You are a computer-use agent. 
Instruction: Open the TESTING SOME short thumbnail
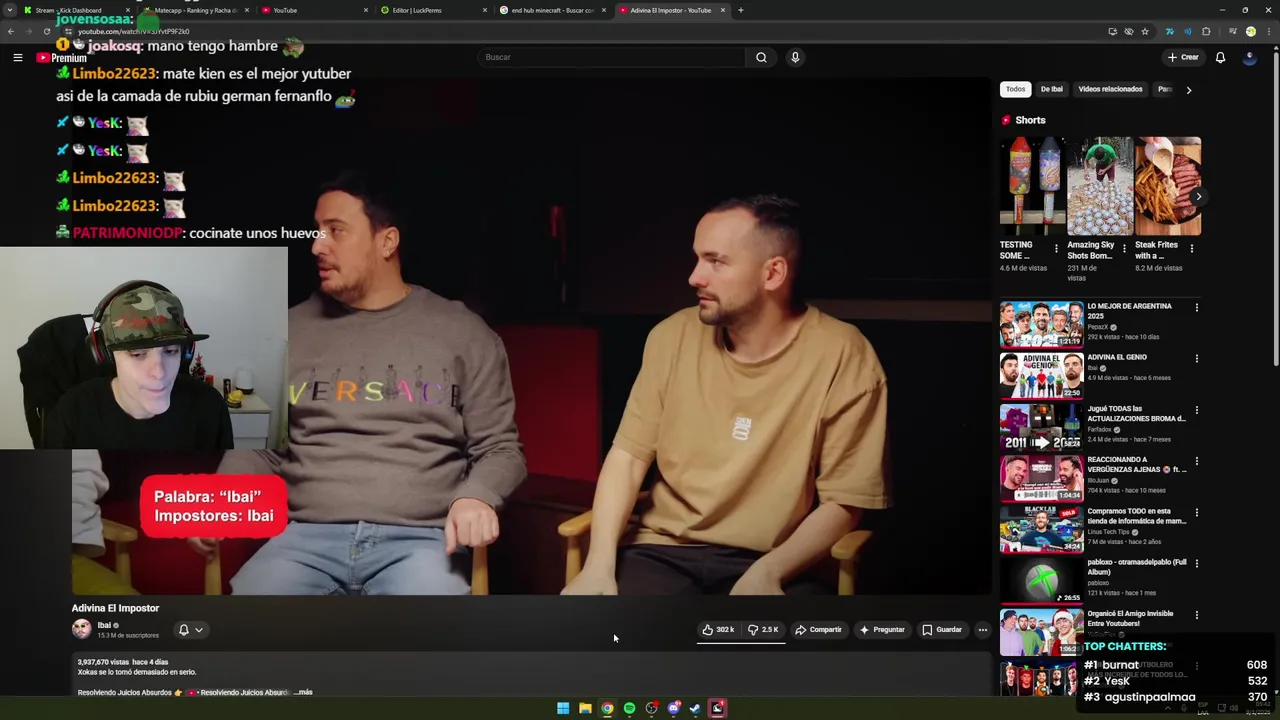tap(1033, 186)
